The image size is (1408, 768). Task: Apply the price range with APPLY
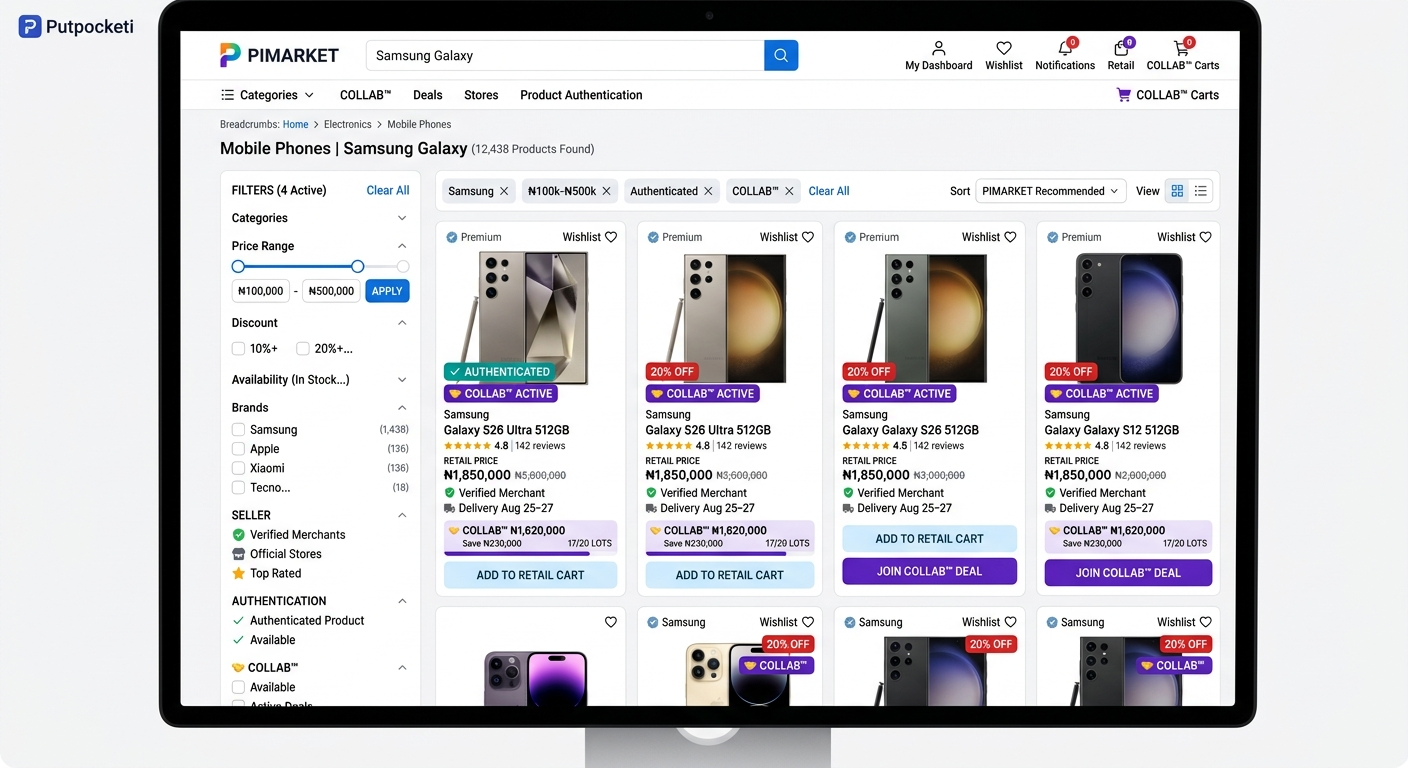click(387, 291)
